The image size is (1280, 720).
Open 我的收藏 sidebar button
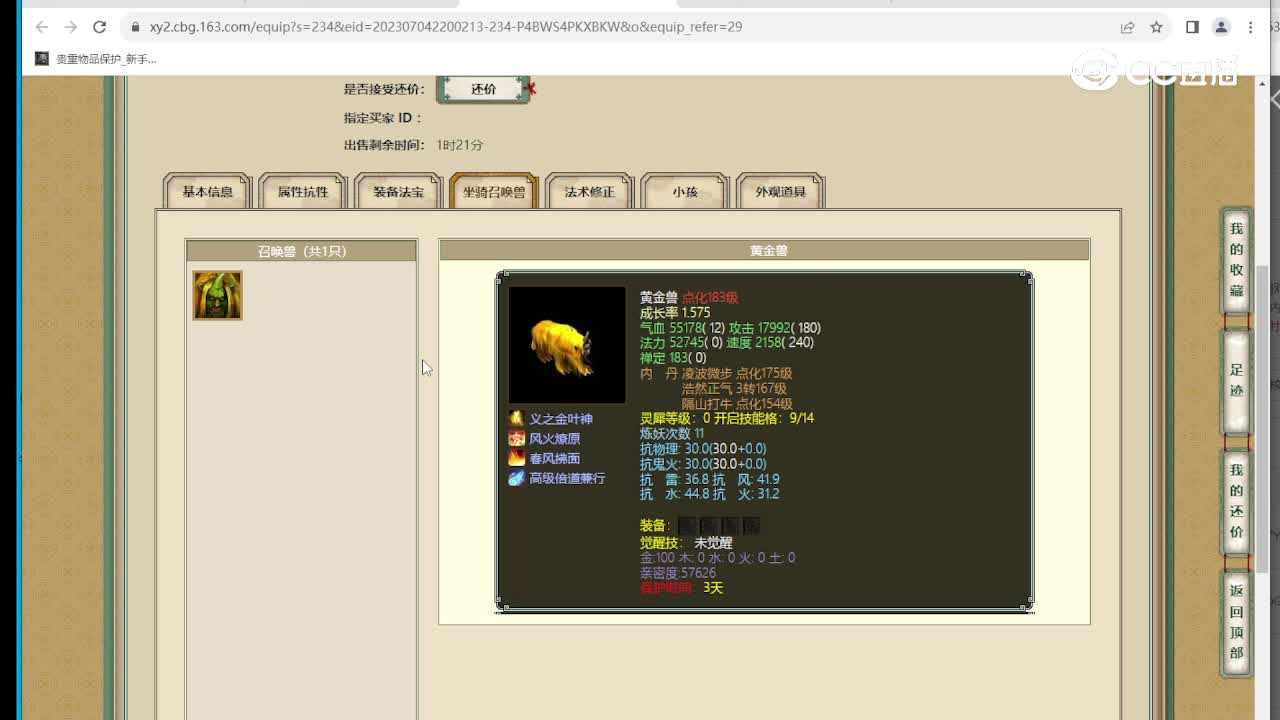pos(1236,260)
